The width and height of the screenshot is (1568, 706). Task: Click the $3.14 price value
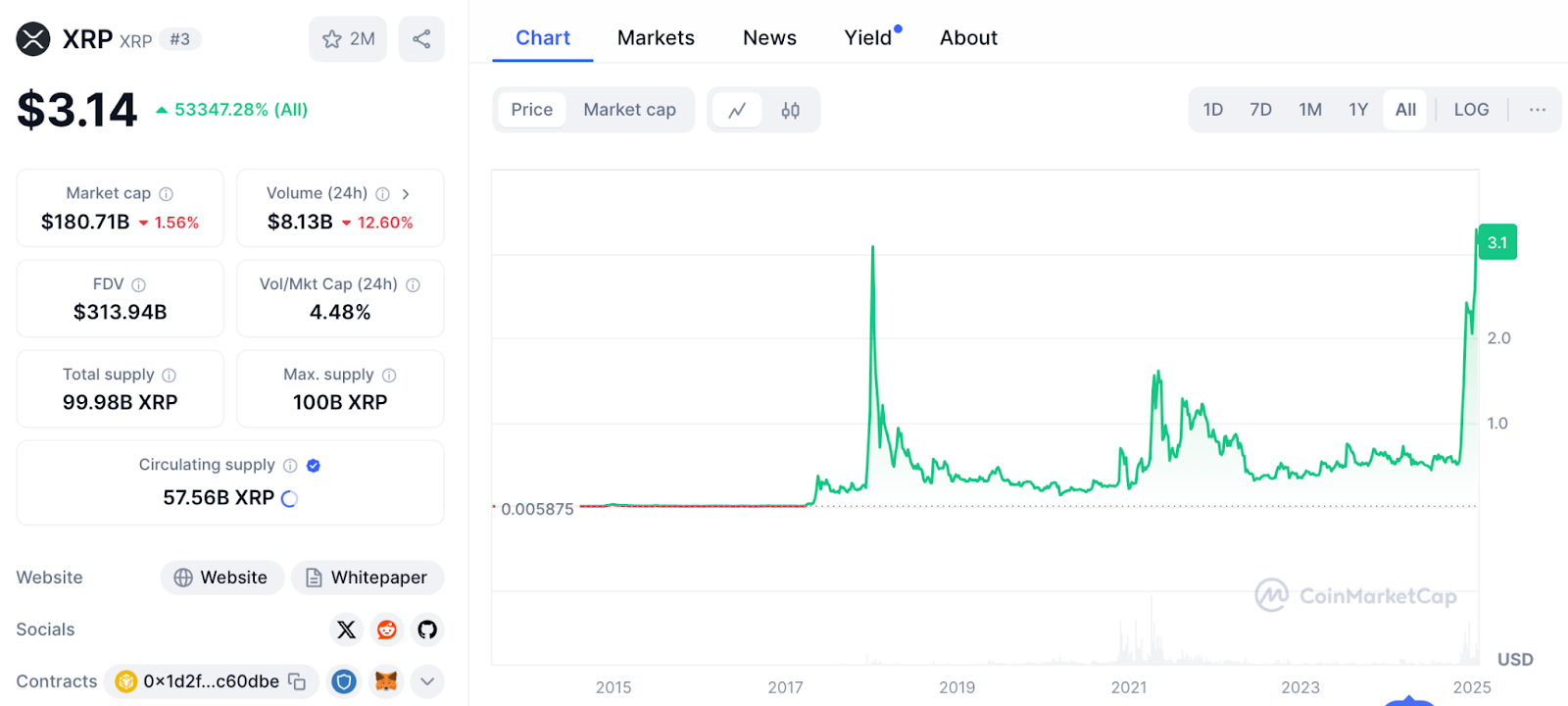(x=77, y=110)
